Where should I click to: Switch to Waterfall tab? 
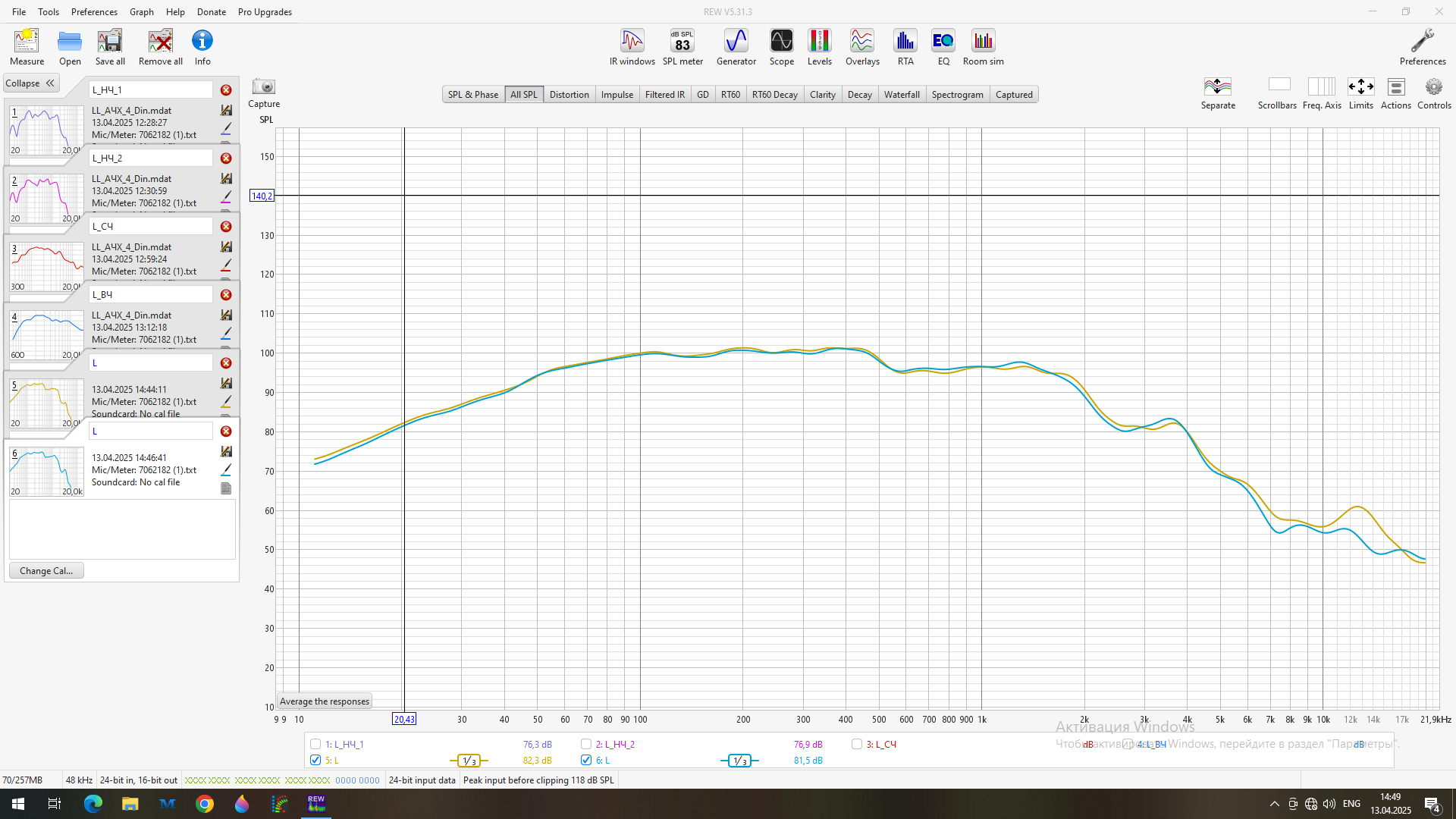tap(902, 95)
